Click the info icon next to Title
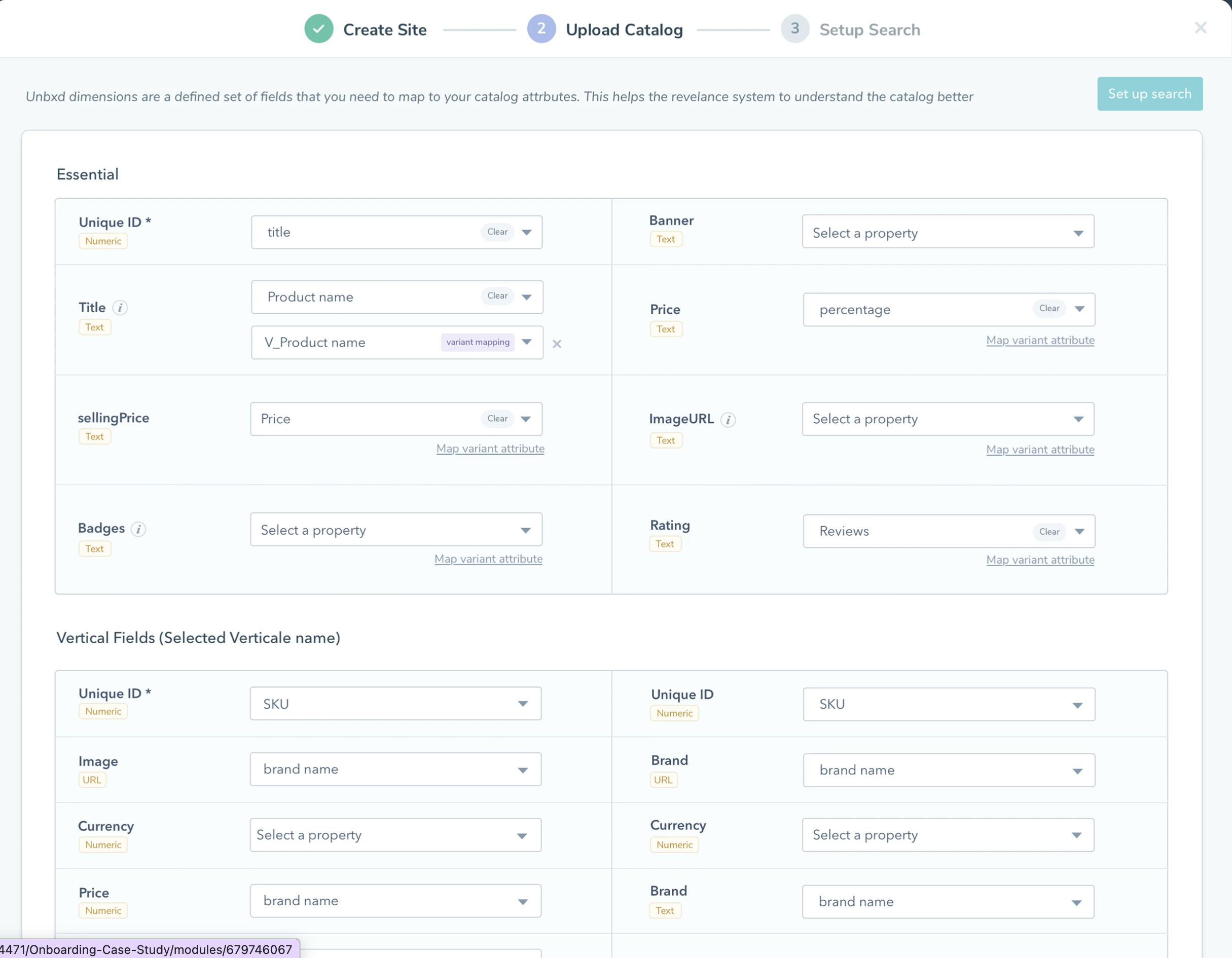Image resolution: width=1232 pixels, height=958 pixels. [x=120, y=307]
